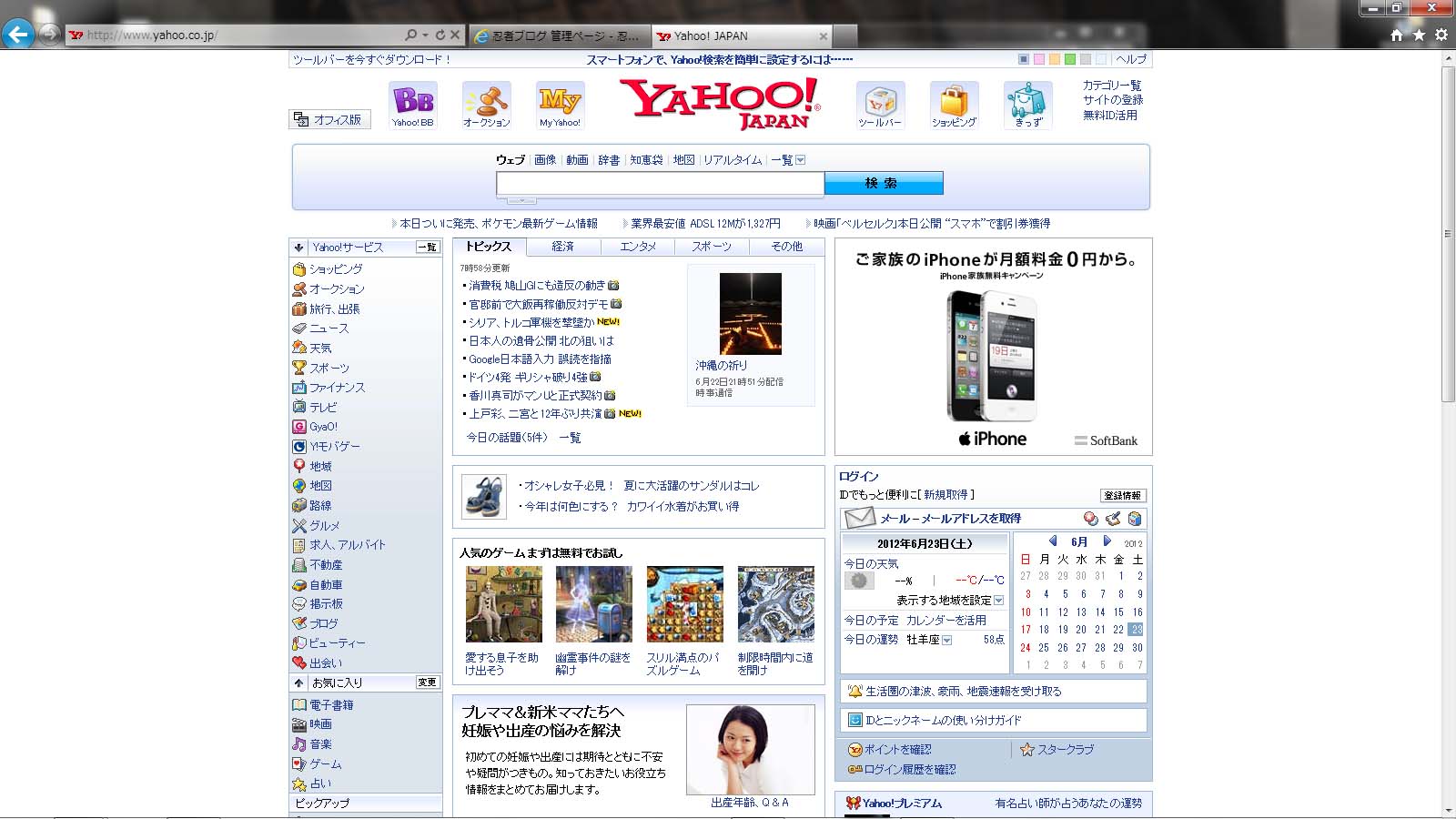Collapse the お気に入り section arrow
Viewport: 1456px width, 819px height.
tap(298, 682)
